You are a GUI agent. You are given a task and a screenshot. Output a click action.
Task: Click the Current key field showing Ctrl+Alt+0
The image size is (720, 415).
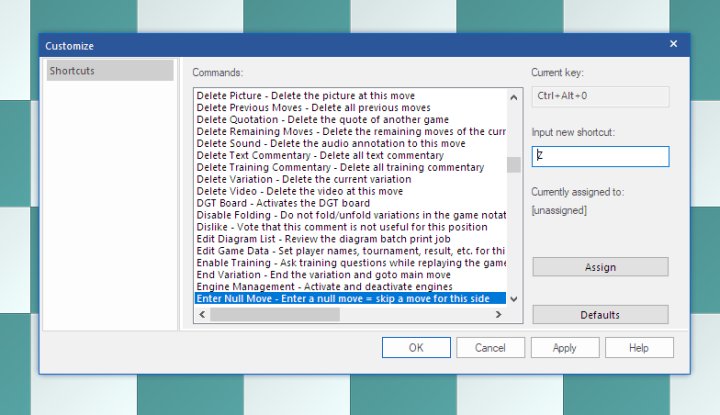(x=600, y=96)
